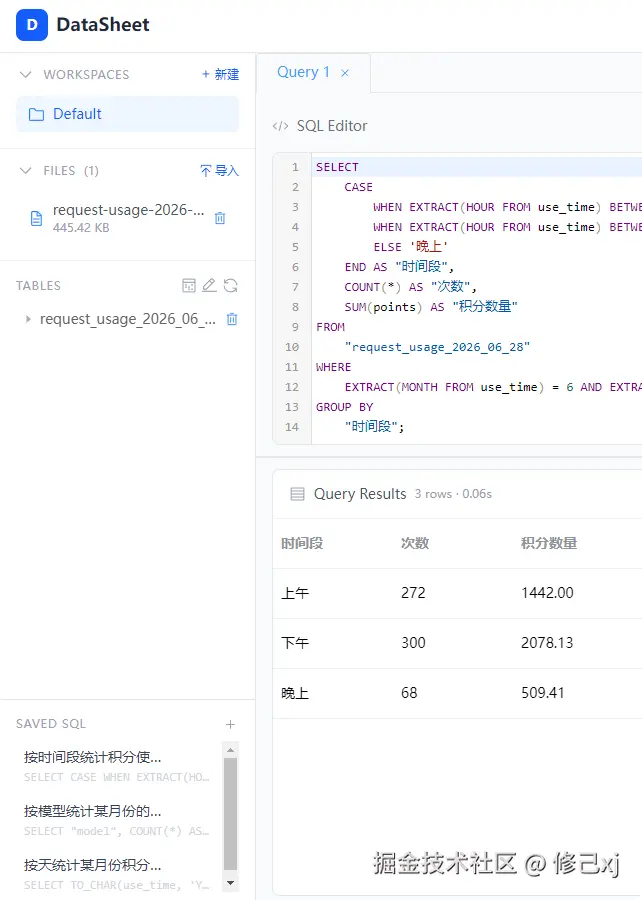Viewport: 642px width, 900px height.
Task: Click the saved SQL scrollbar down arrow
Action: 230,883
